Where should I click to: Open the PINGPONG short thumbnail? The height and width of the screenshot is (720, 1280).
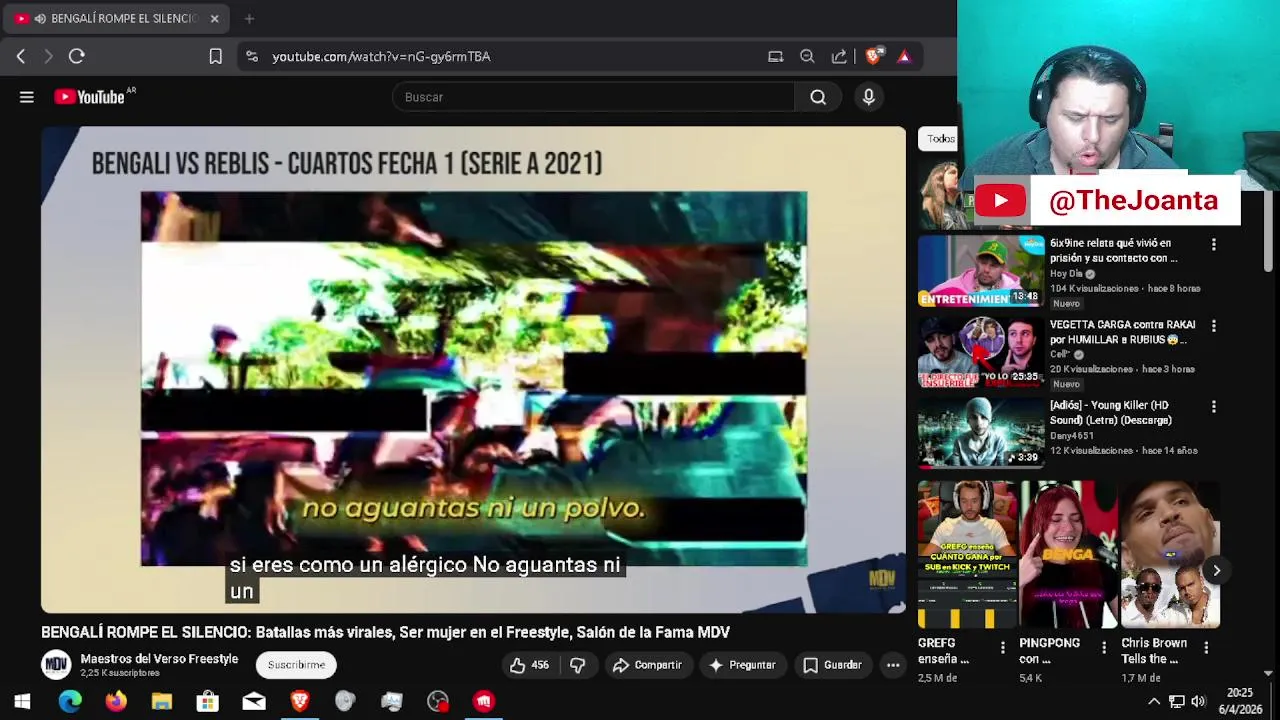point(1068,555)
